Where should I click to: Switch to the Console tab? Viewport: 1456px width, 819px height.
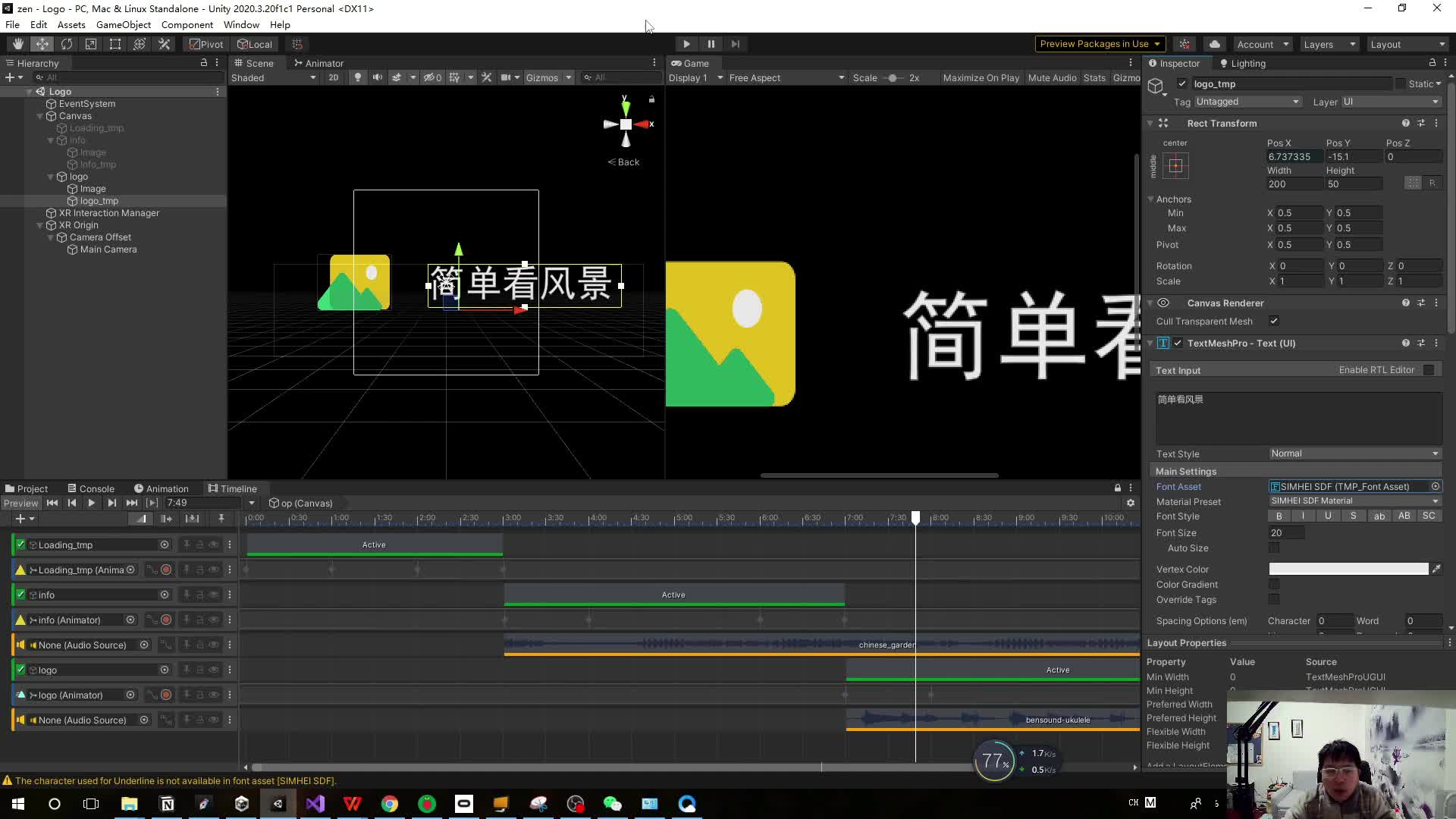(x=91, y=488)
